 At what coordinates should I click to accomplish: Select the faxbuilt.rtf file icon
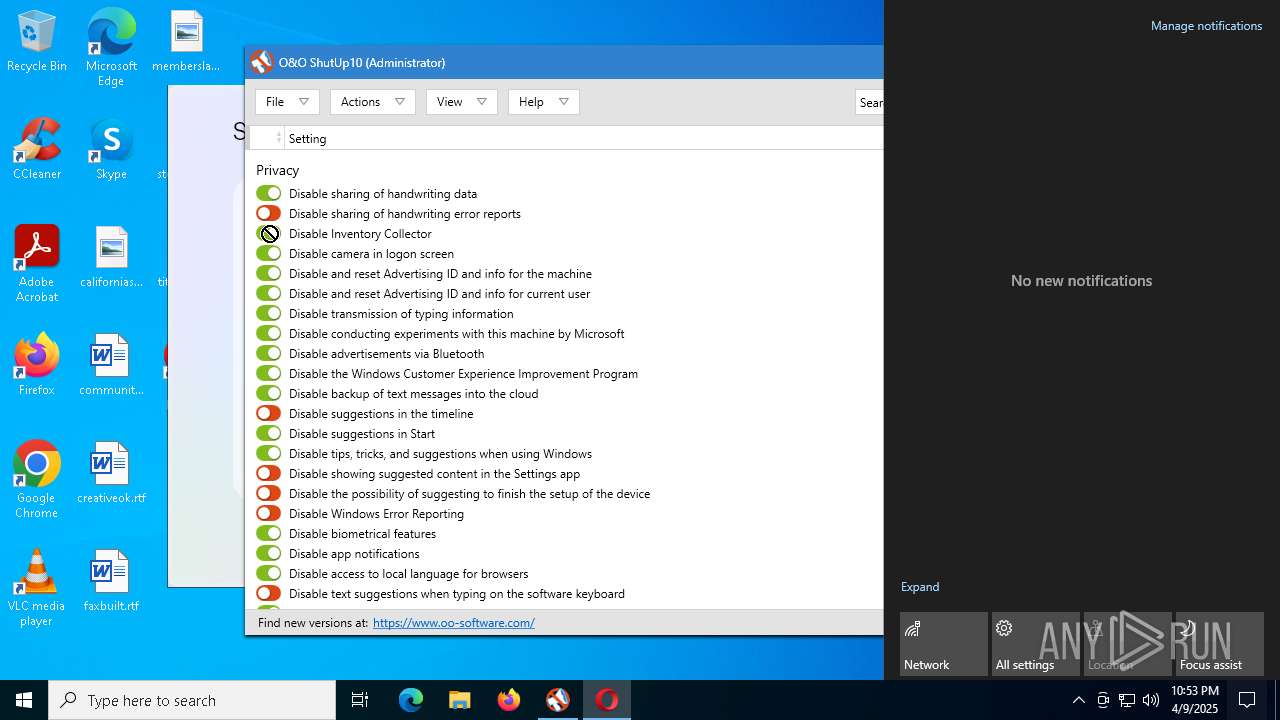tap(111, 581)
